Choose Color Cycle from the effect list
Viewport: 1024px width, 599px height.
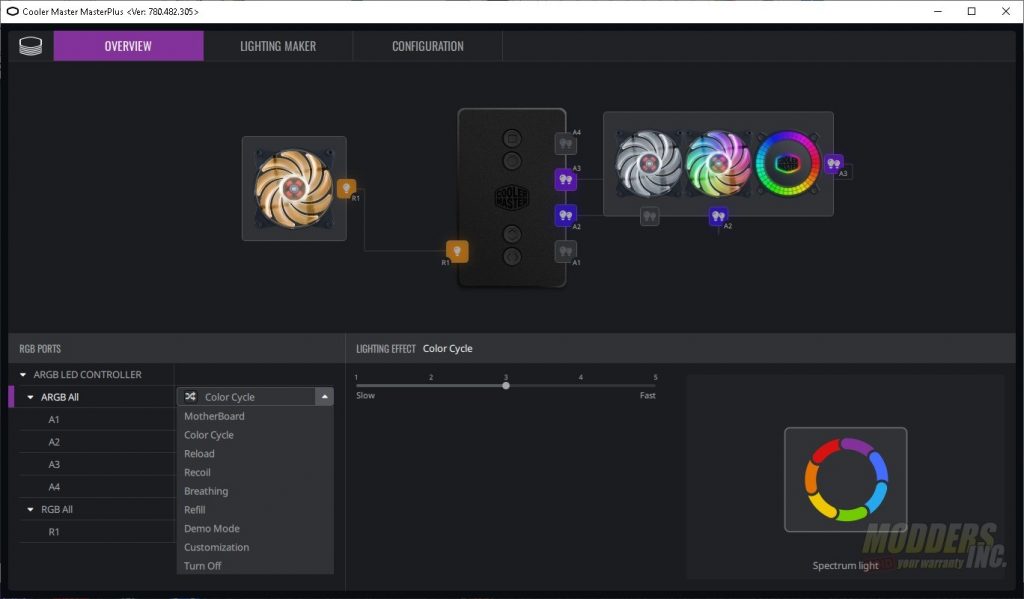coord(255,435)
